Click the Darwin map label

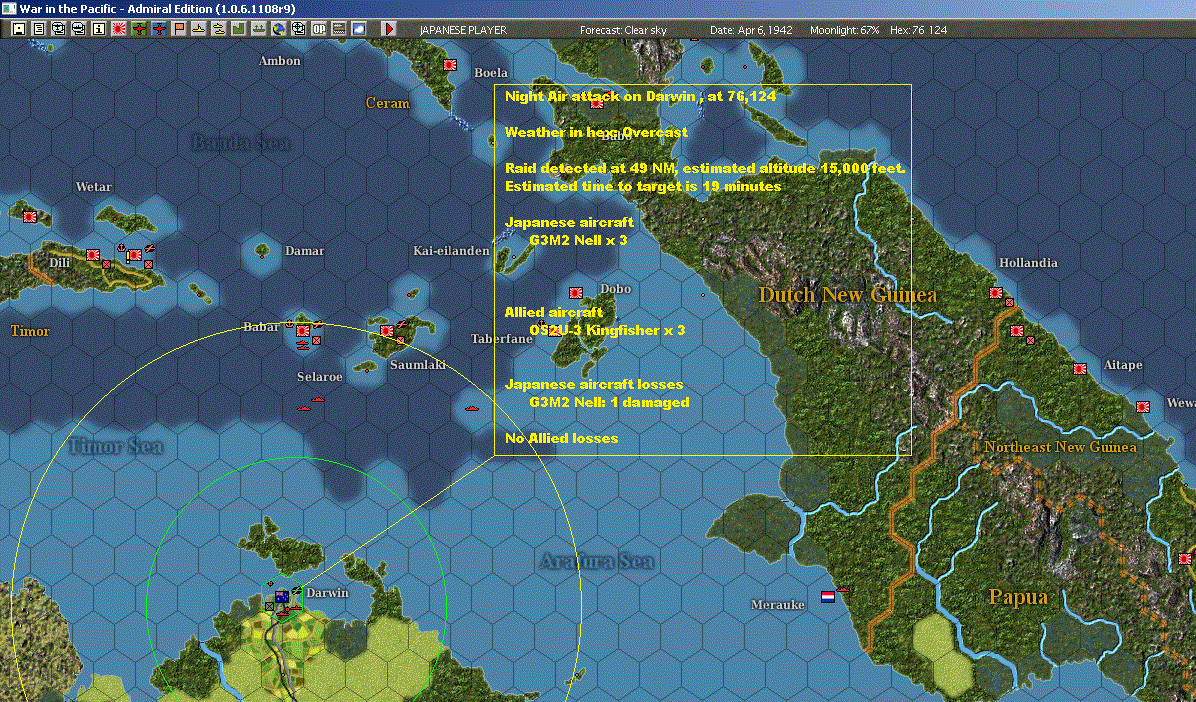click(x=326, y=593)
